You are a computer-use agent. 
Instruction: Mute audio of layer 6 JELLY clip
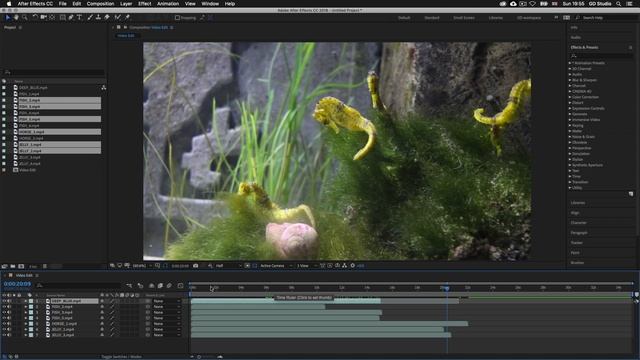click(x=9, y=329)
